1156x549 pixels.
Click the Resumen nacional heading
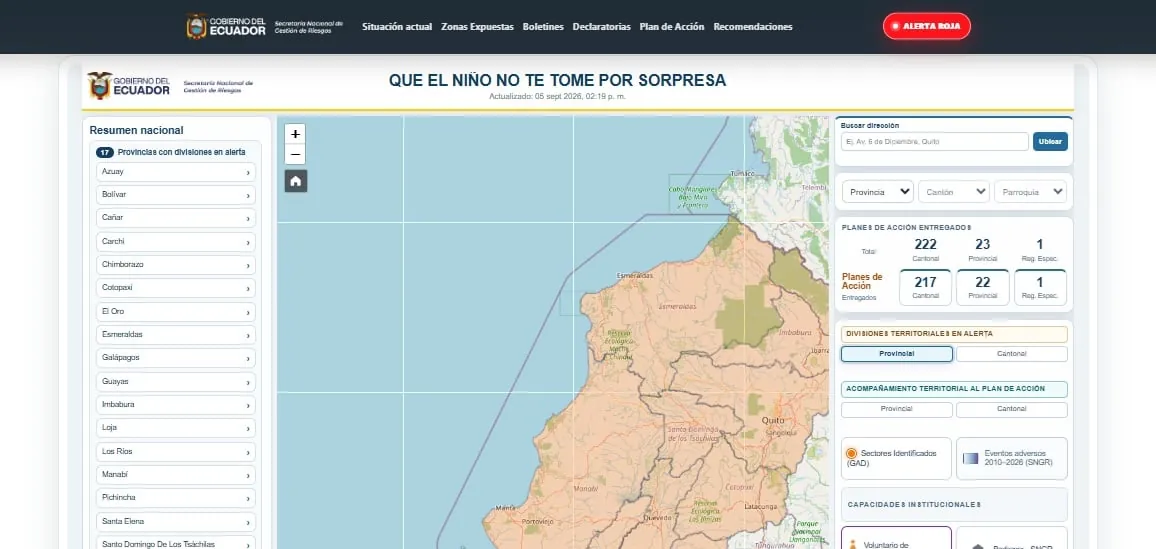pyautogui.click(x=136, y=130)
